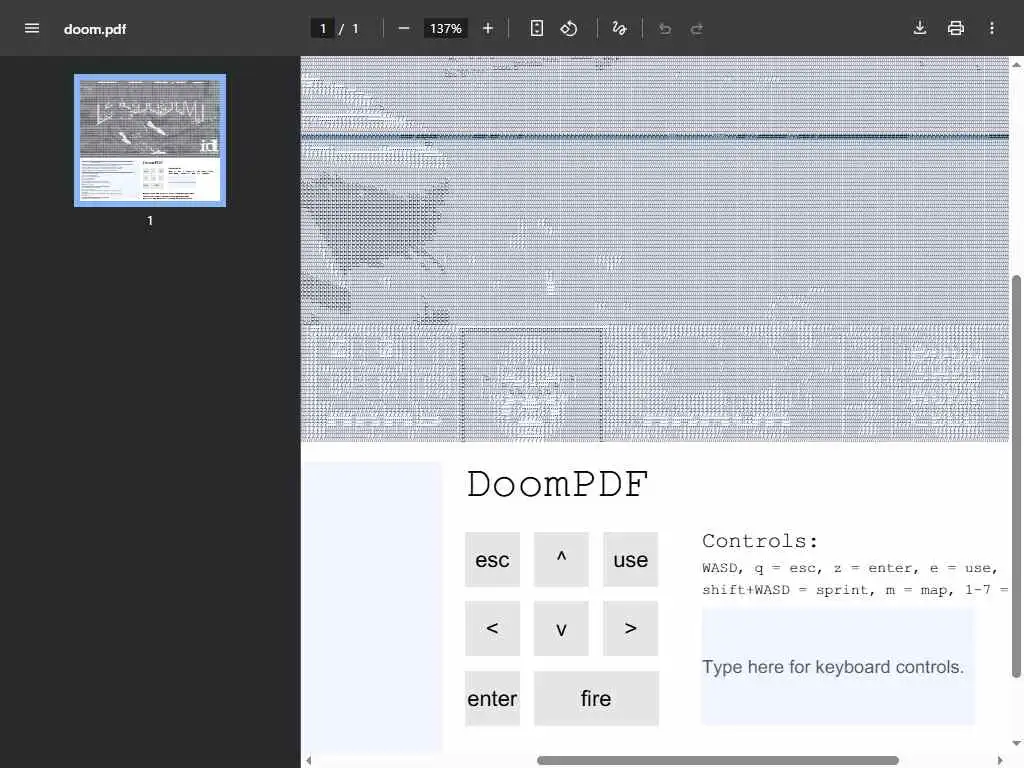This screenshot has width=1024, height=768.
Task: Click the use game button
Action: coord(630,559)
